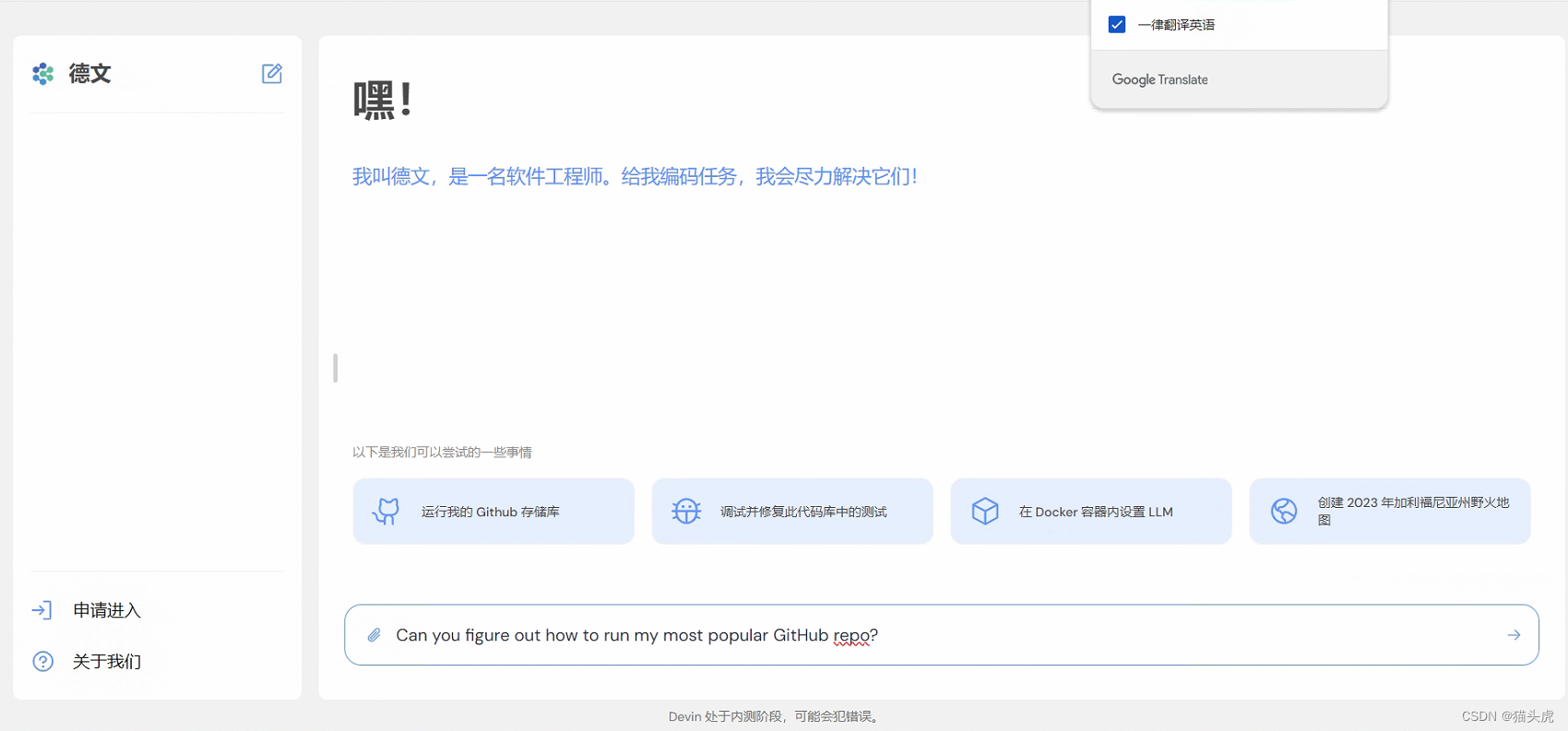Click the 德文 sidebar title
Viewport: 1568px width, 731px height.
89,74
